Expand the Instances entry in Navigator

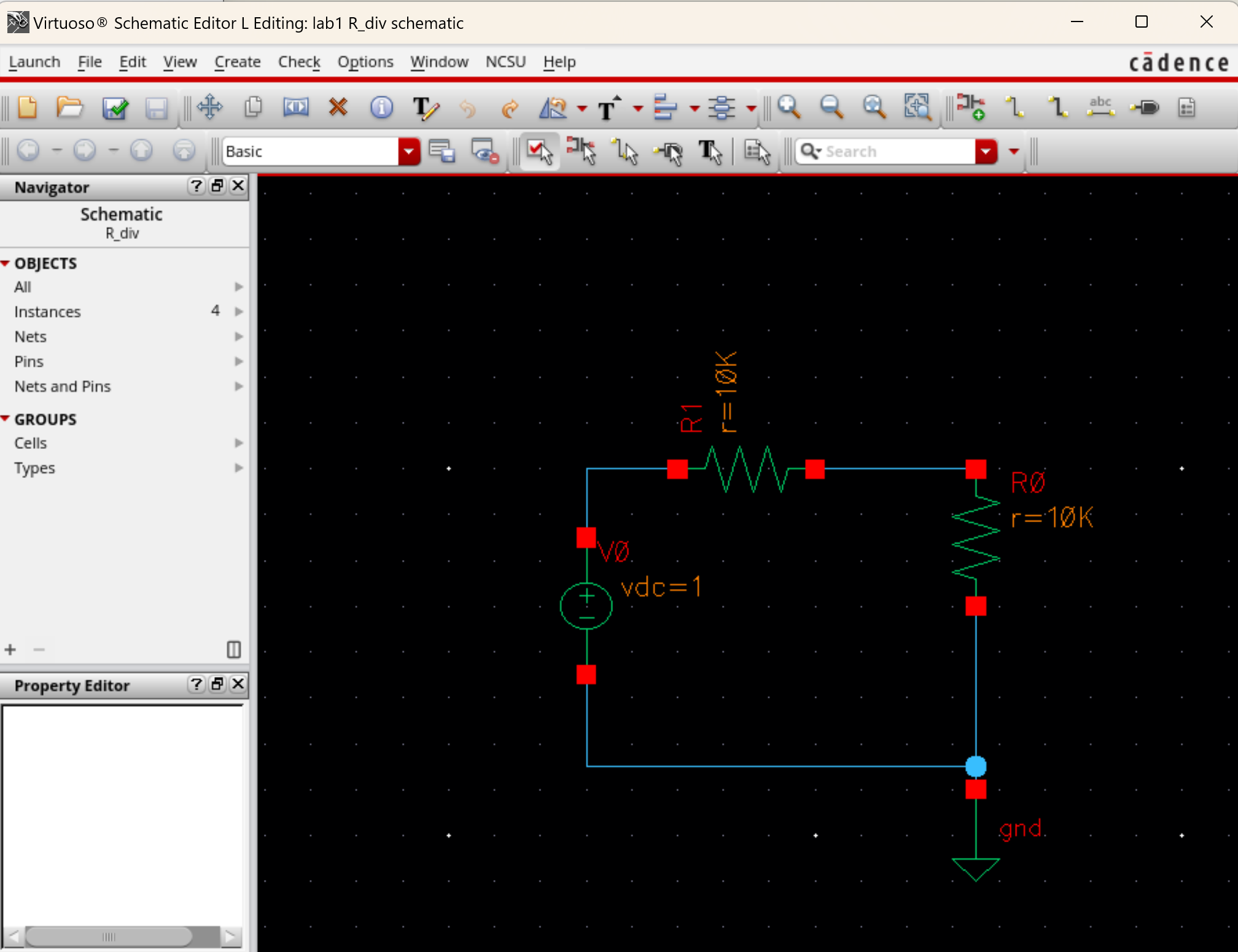pyautogui.click(x=239, y=312)
